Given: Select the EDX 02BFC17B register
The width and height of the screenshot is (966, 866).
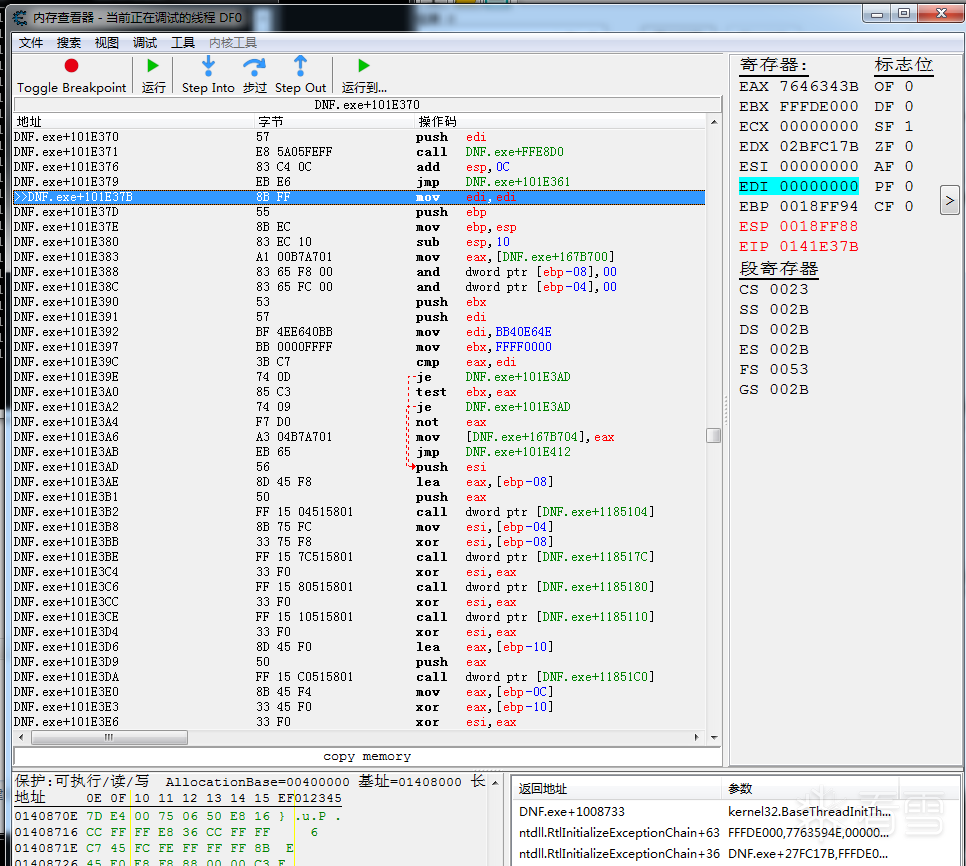Looking at the screenshot, I should coord(798,147).
